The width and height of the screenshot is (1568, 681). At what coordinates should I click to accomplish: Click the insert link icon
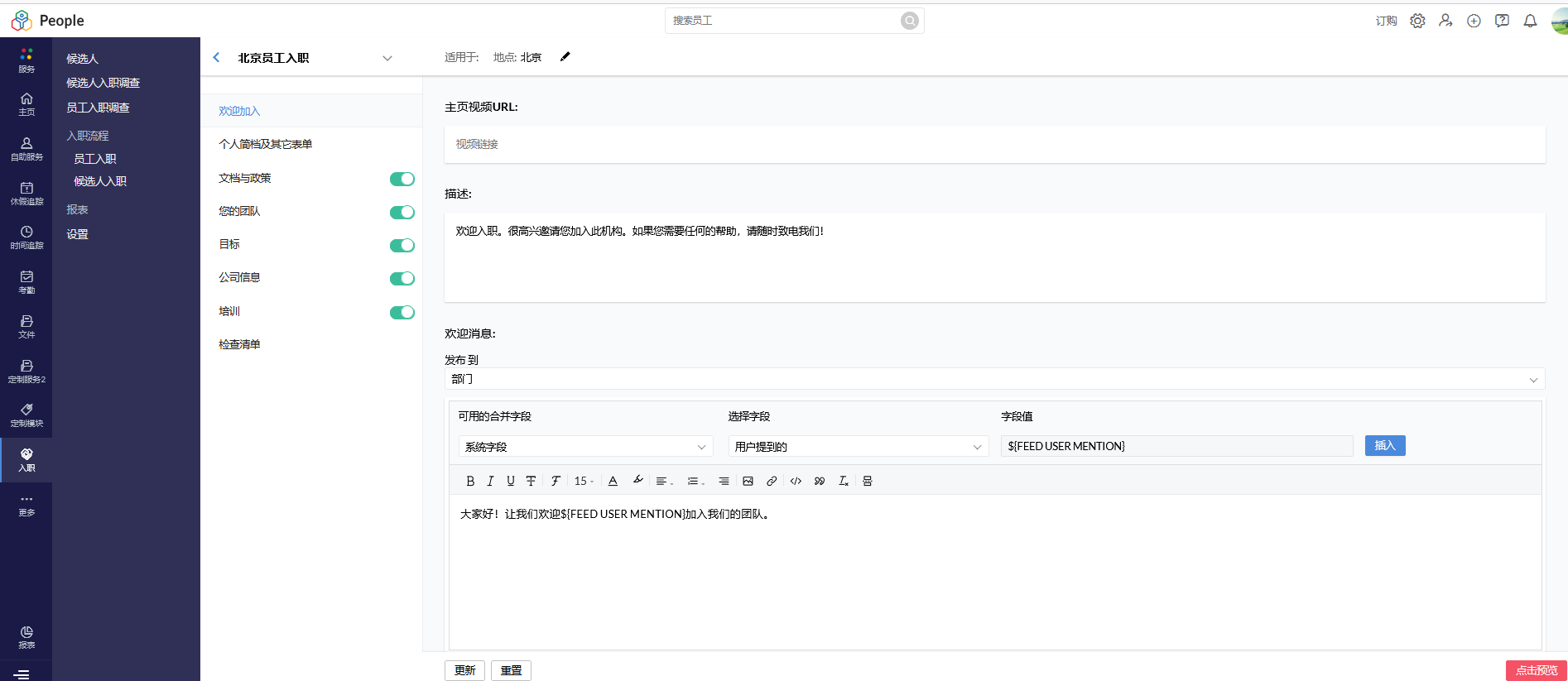(x=772, y=481)
